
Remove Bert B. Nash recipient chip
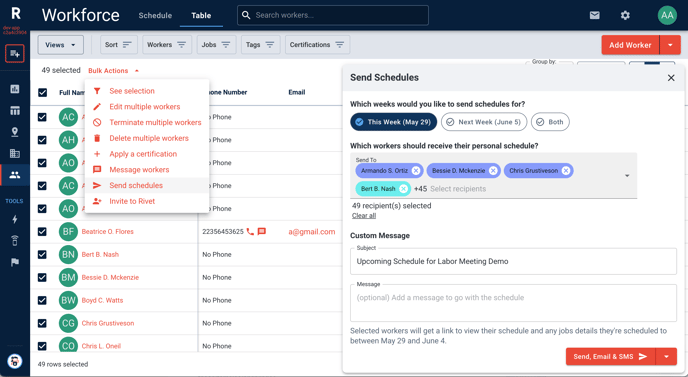coord(403,189)
